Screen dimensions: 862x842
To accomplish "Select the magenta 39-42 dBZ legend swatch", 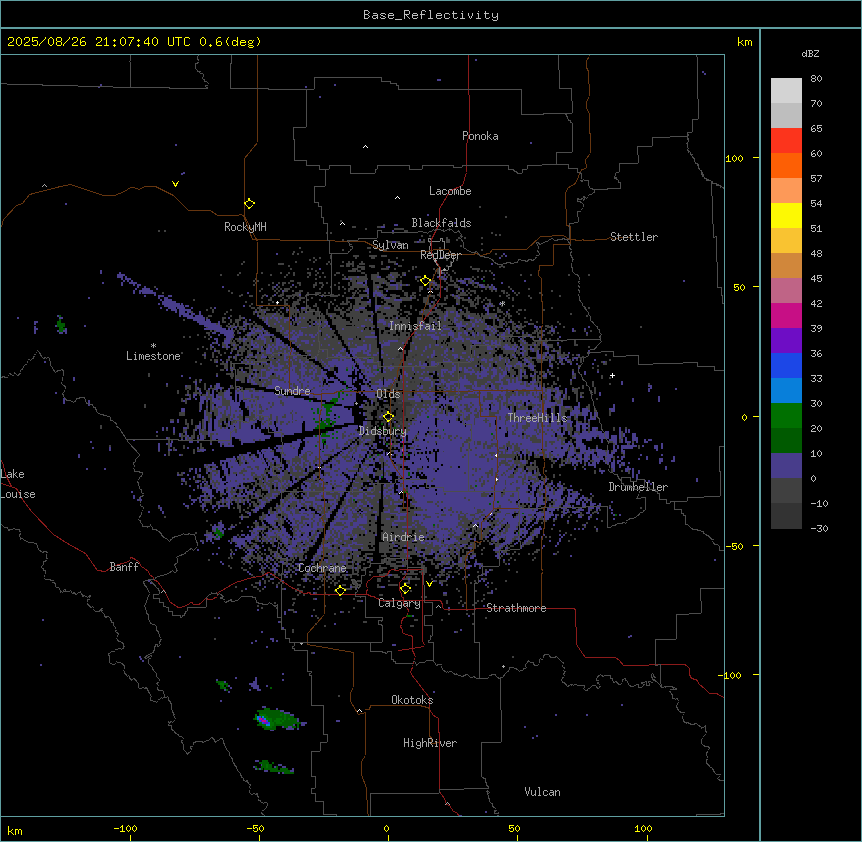I will [786, 315].
